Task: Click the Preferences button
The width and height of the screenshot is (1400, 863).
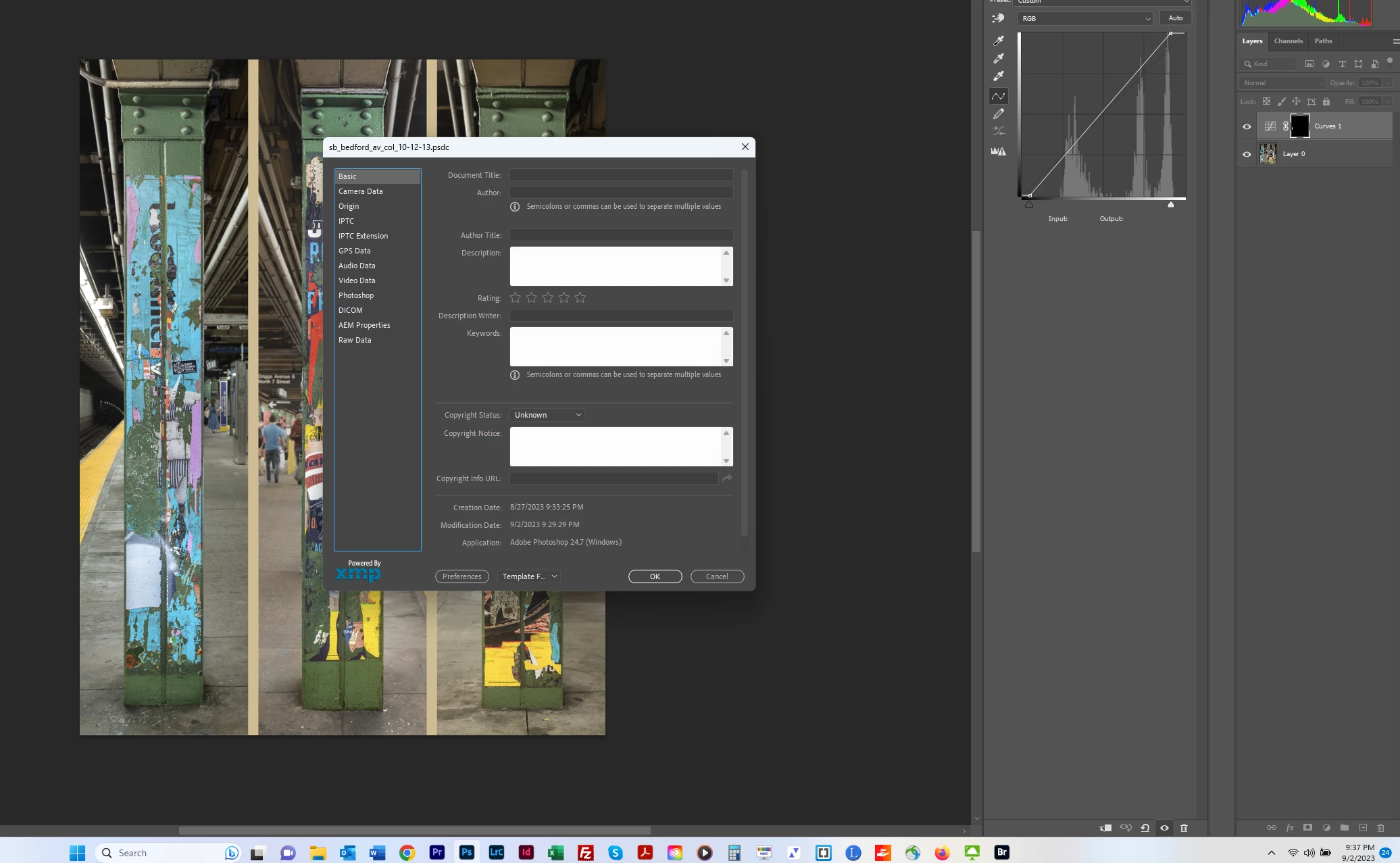Action: coord(461,576)
